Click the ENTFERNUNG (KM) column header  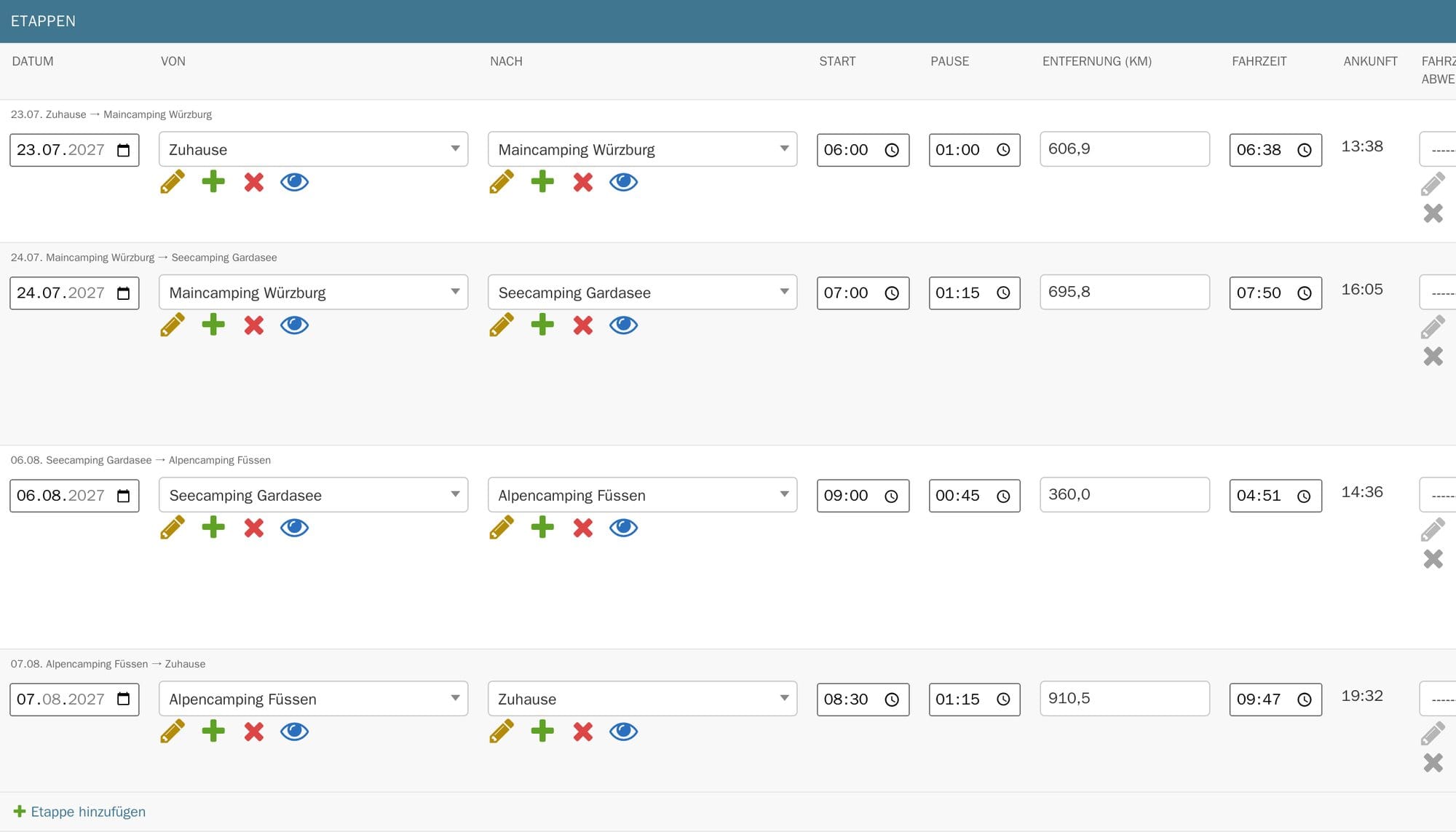point(1097,61)
